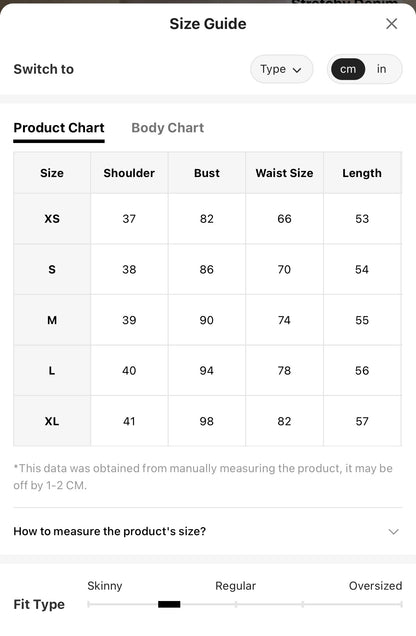Viewport: 416px width, 636px height.
Task: Switch units to cm
Action: click(x=348, y=69)
